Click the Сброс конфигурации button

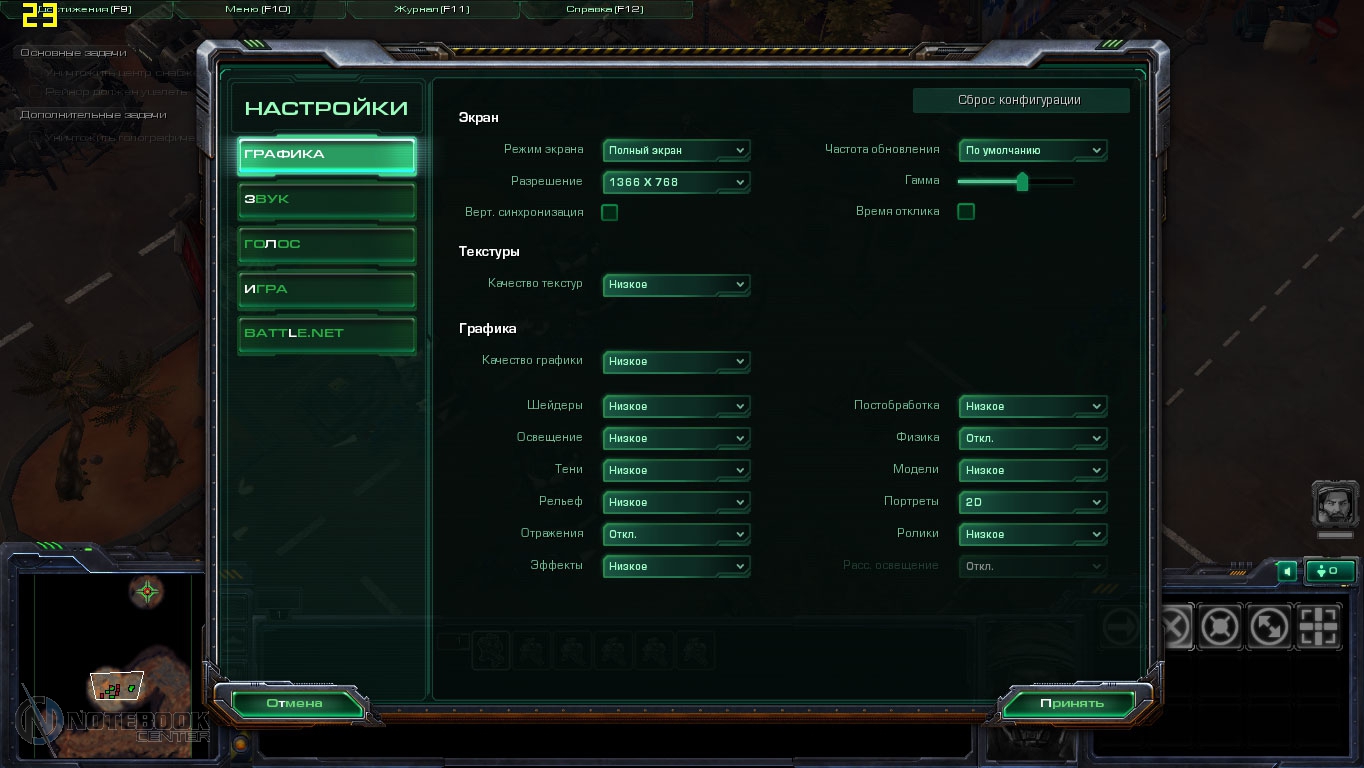click(1020, 100)
